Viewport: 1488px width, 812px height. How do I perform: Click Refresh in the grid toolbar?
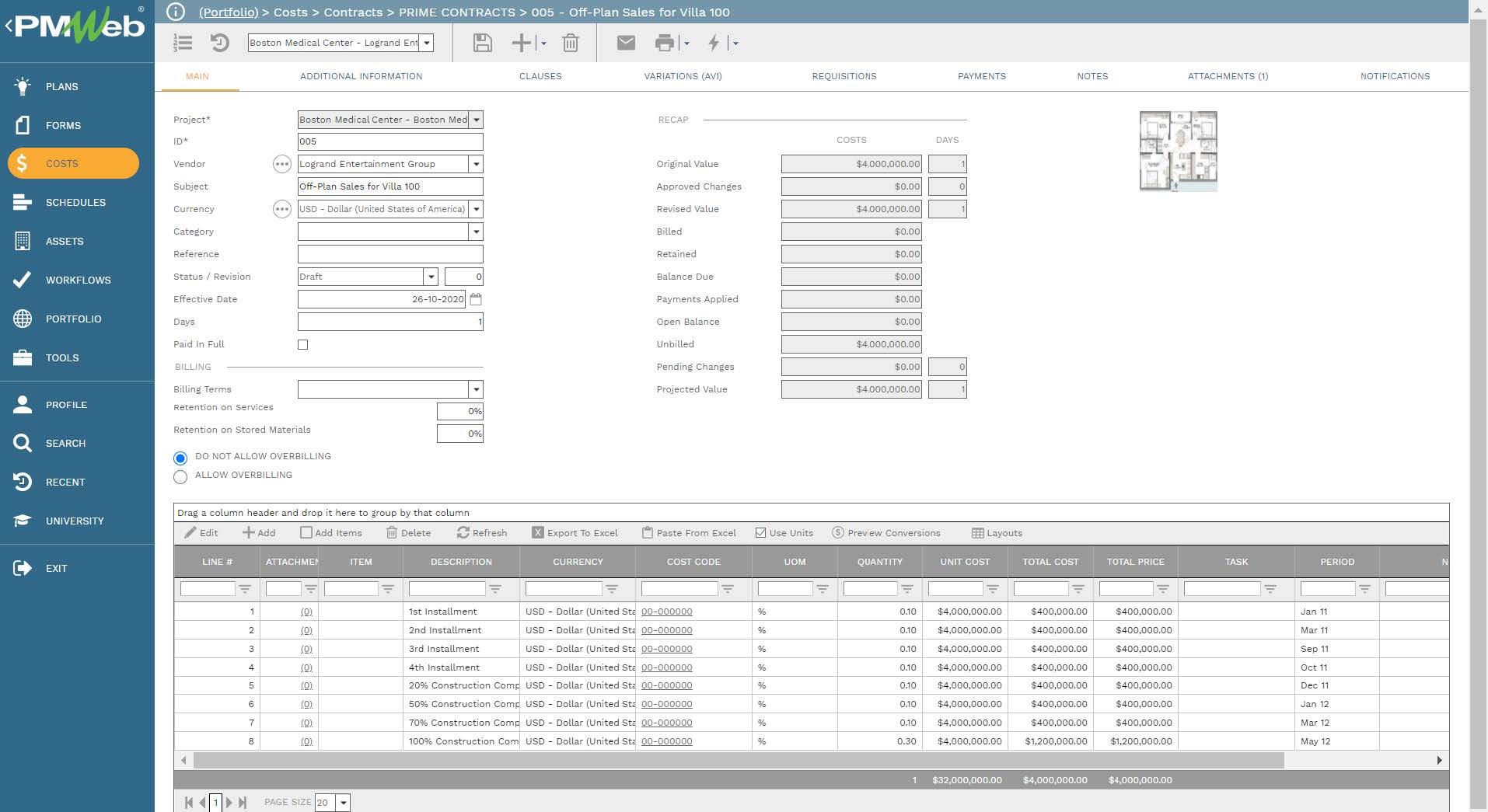point(482,533)
